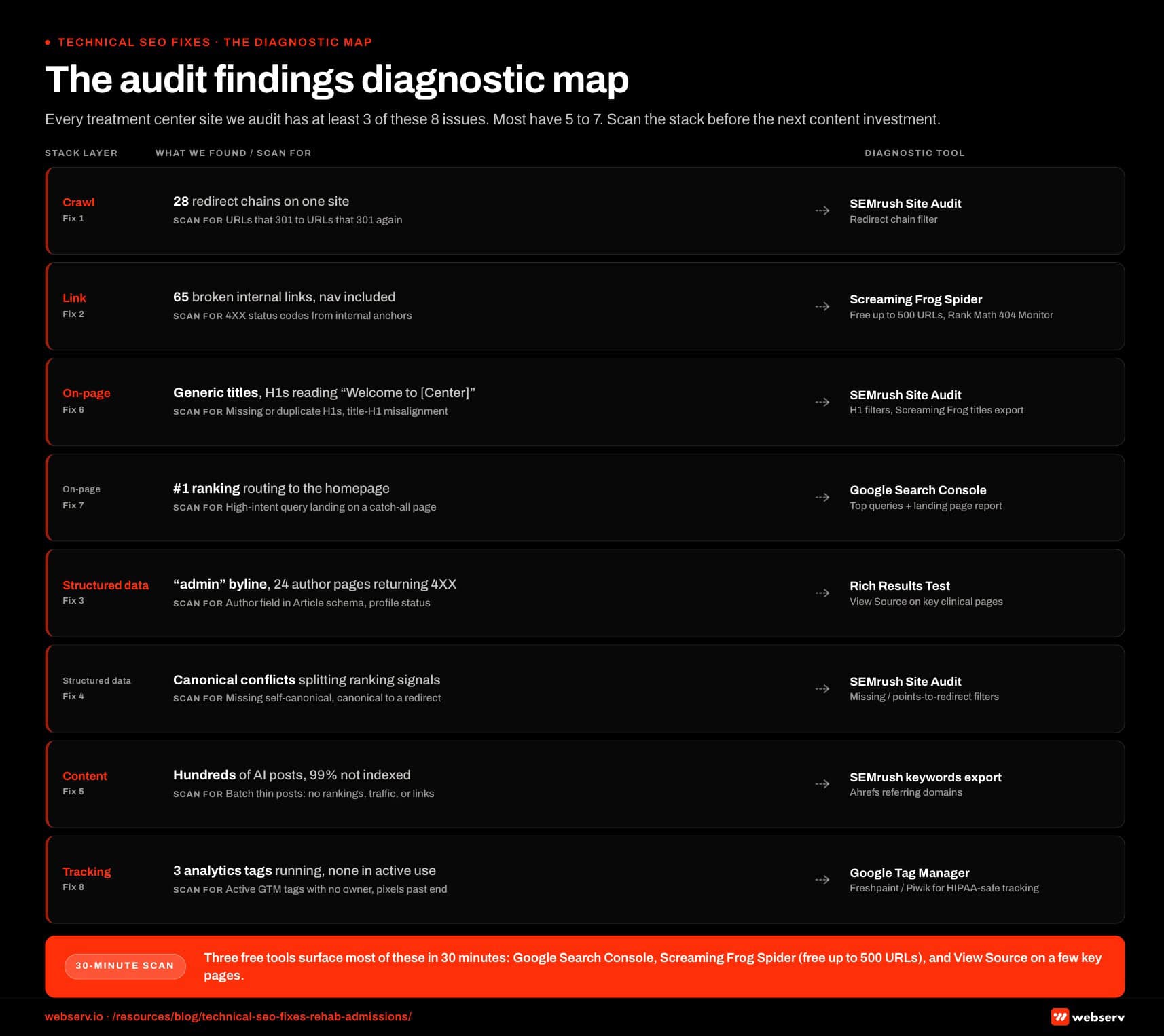Click 'Top queries + landing page report'
1164x1036 pixels.
[926, 506]
